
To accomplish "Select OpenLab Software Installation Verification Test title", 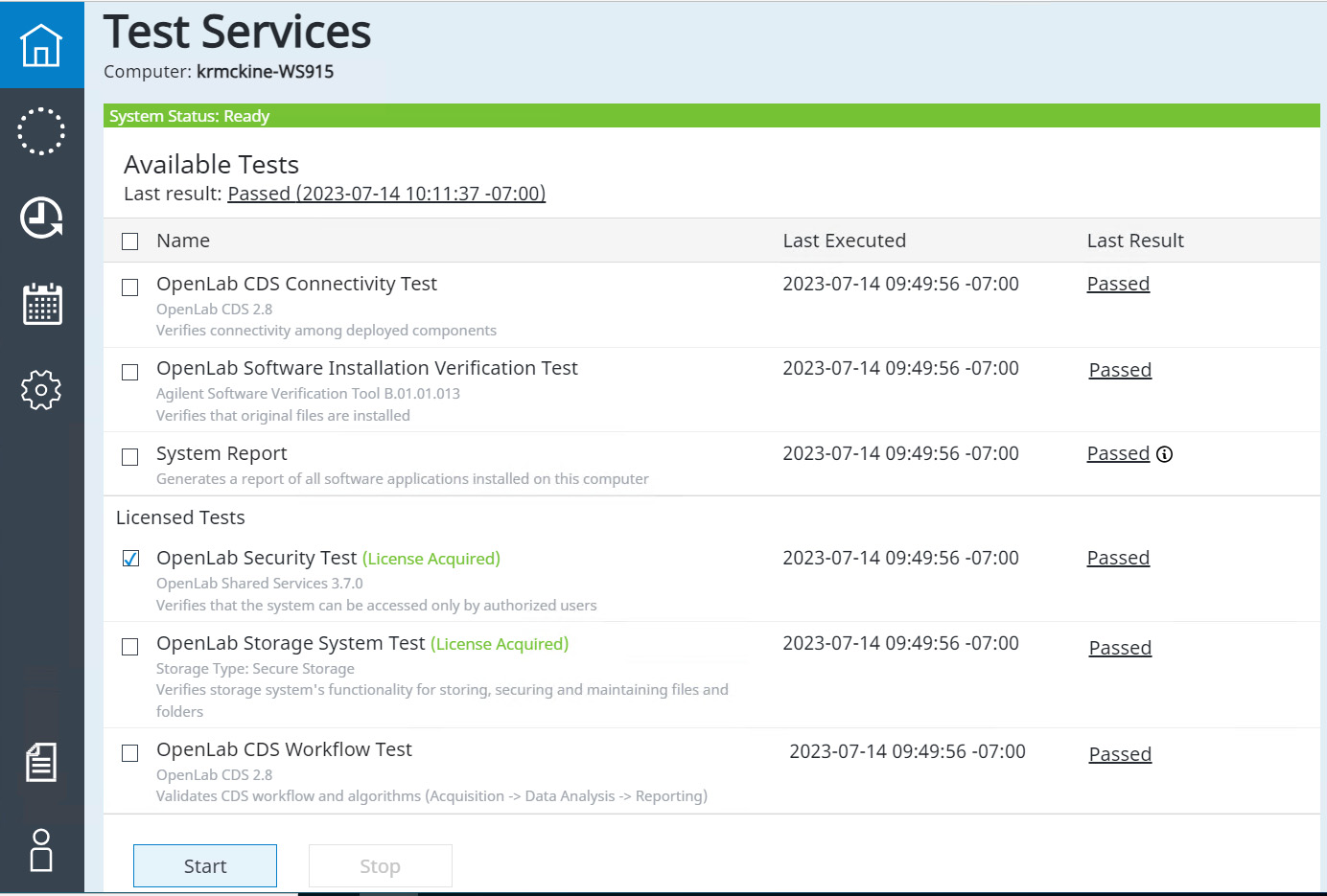I will [367, 368].
